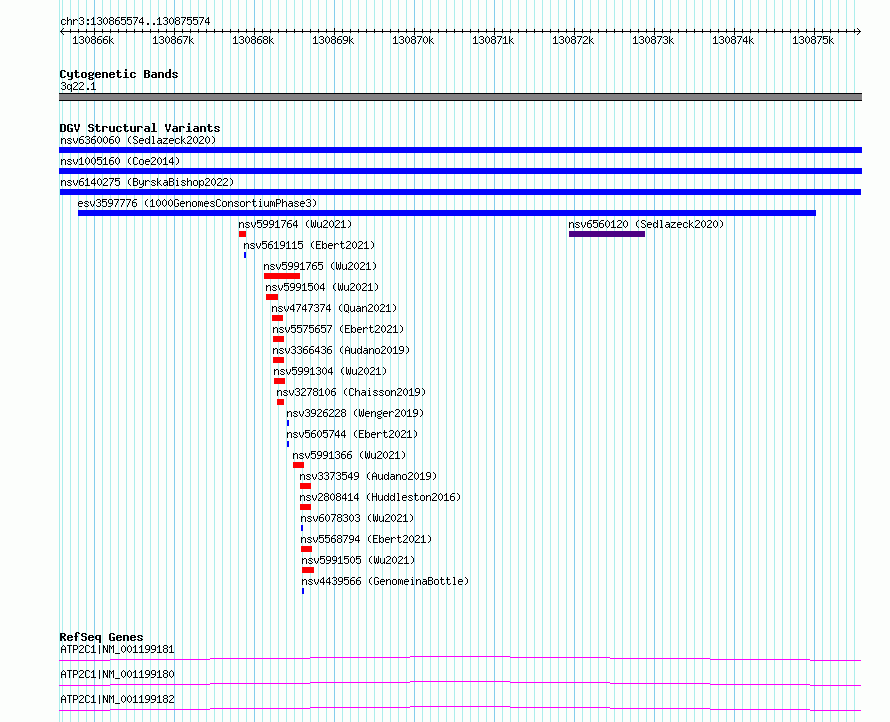Click the chr3:130865574..130875574 coordinates

tap(135, 21)
